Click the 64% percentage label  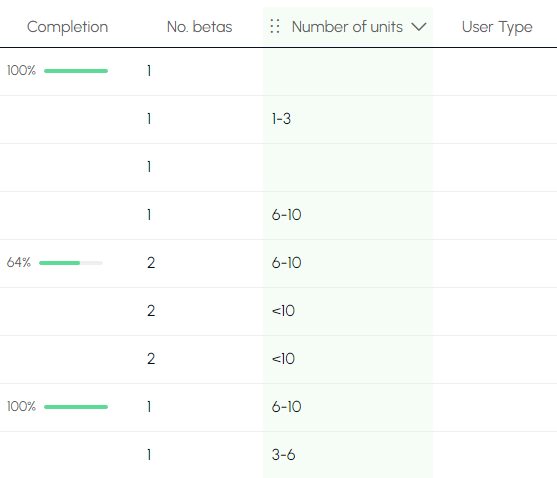(x=19, y=263)
